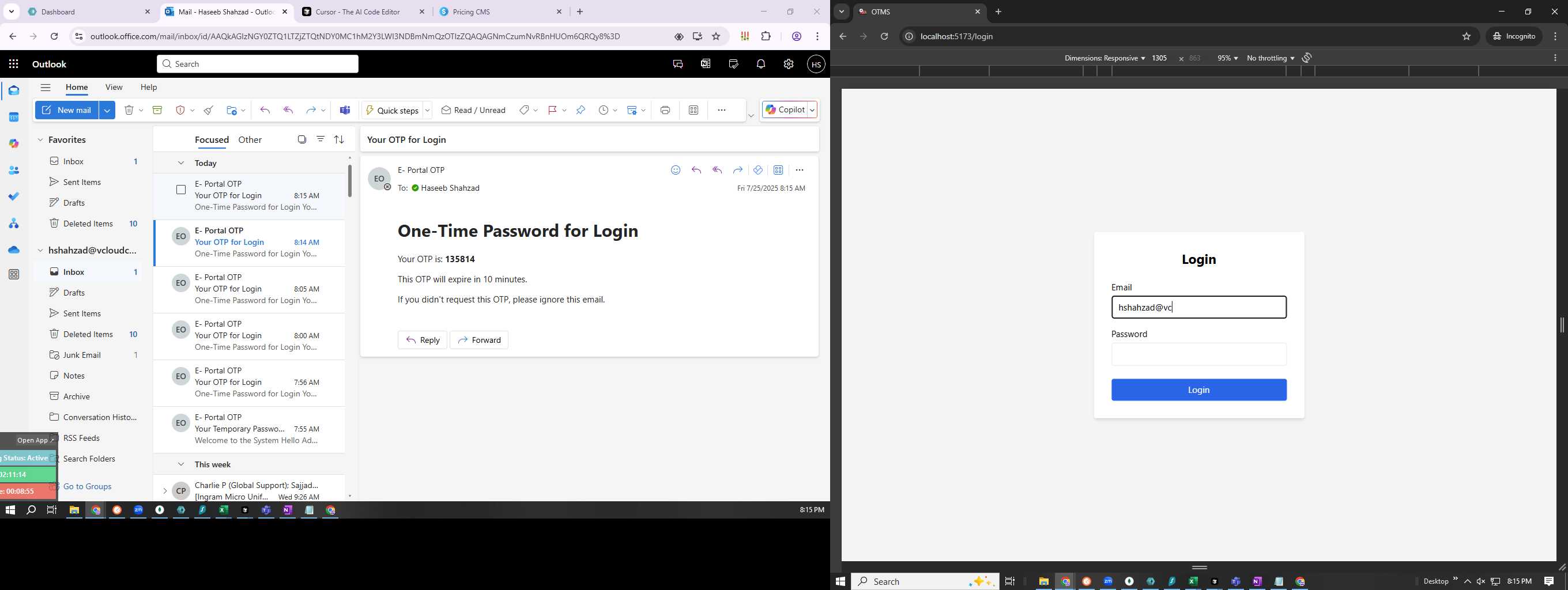This screenshot has height=590, width=1568.
Task: Click the blue Login button in OTMS
Action: (1198, 390)
